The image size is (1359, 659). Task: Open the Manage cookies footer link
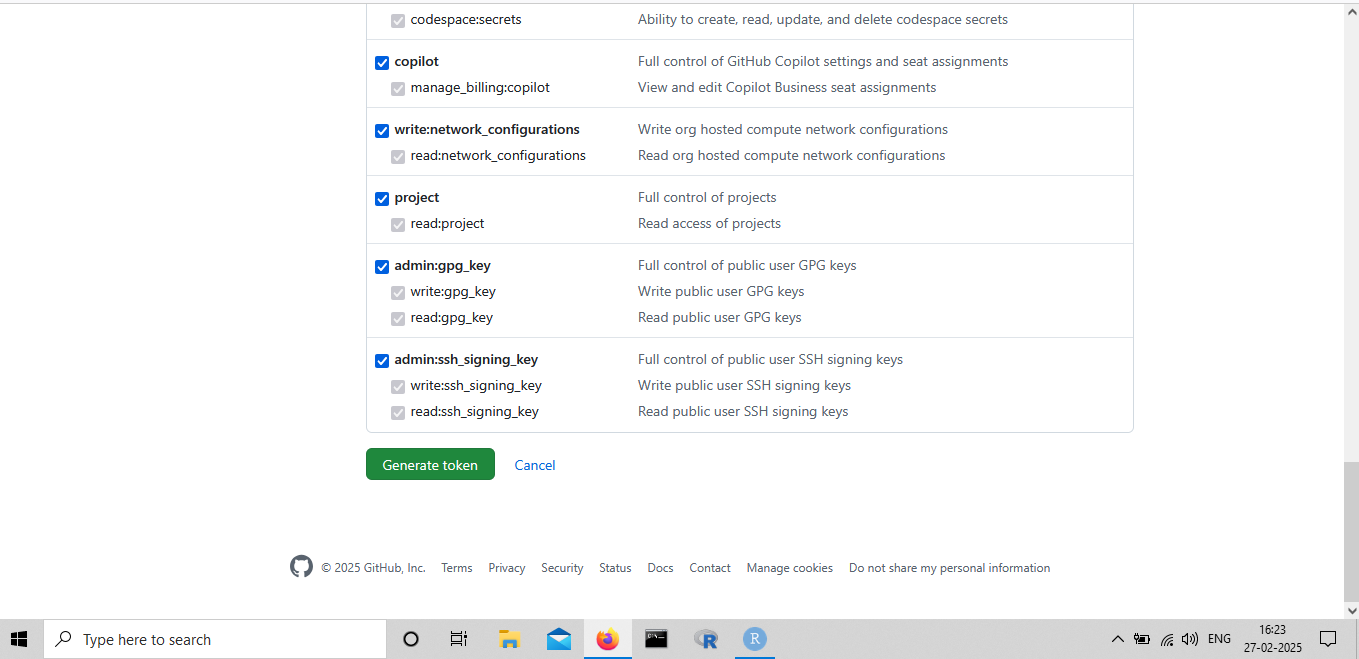point(789,568)
